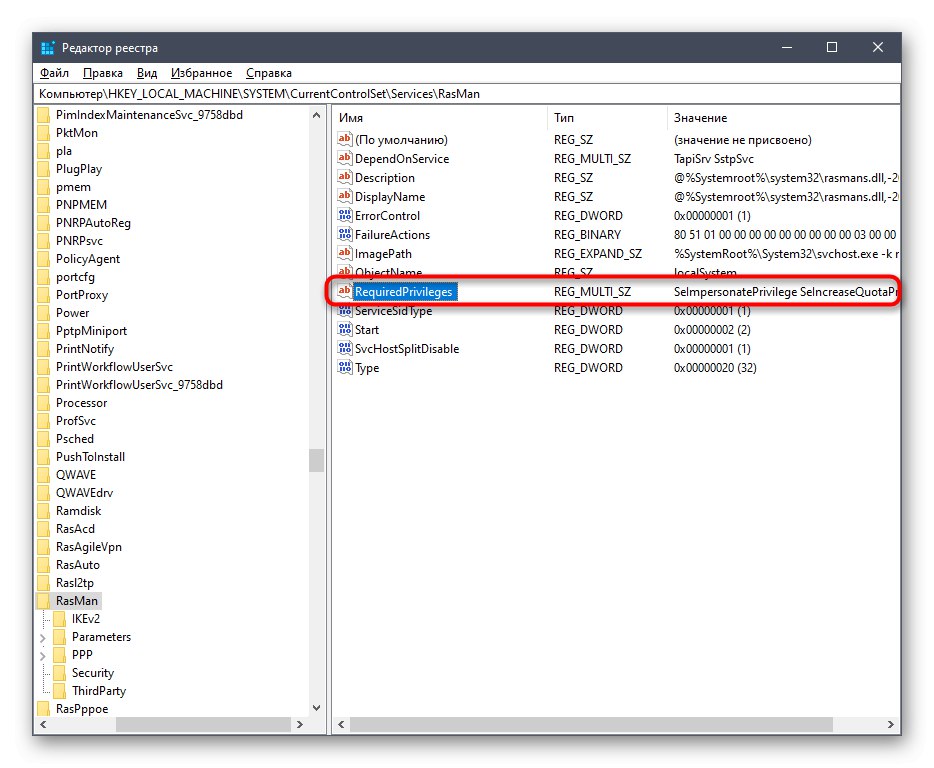Select the Rasl2tp key in tree

[74, 583]
